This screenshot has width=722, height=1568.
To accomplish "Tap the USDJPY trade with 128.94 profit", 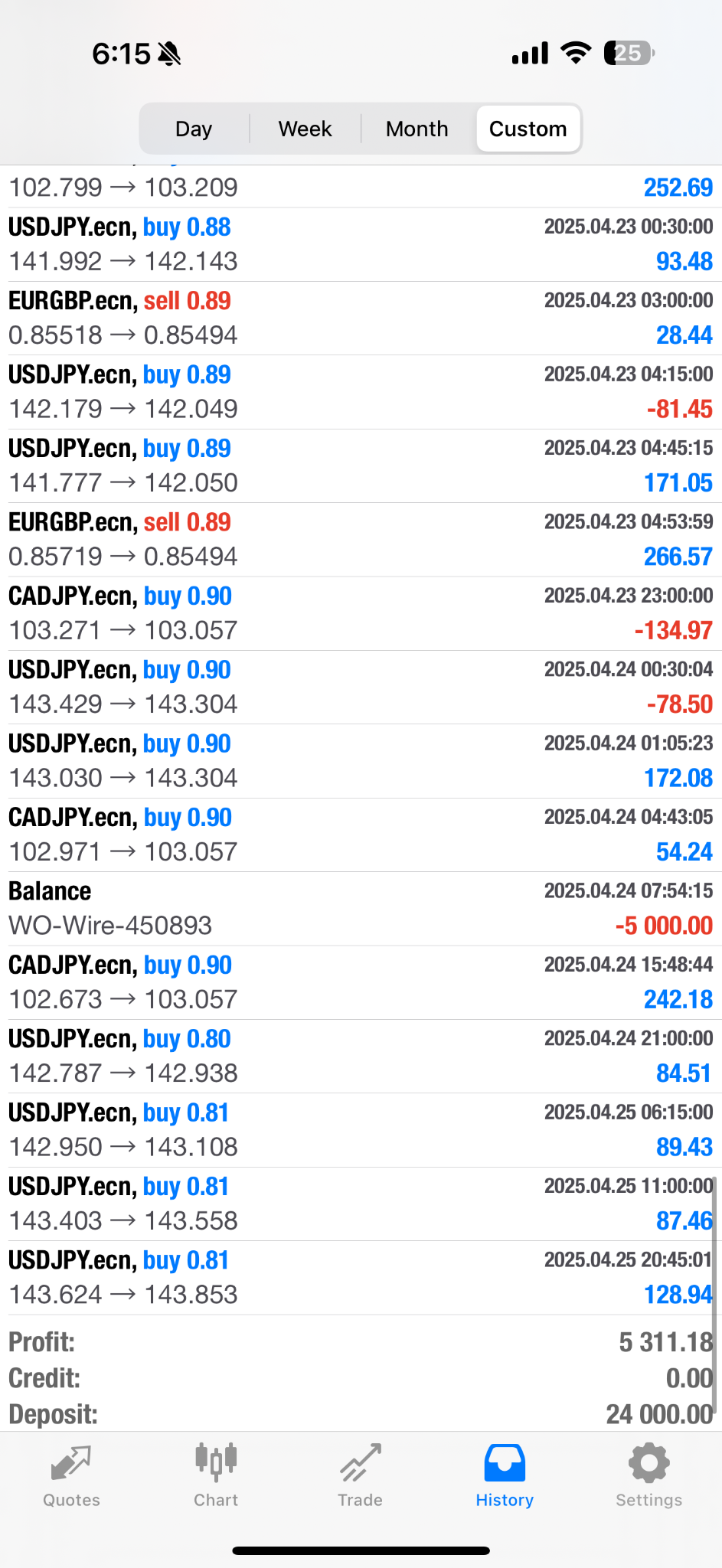I will 361,1278.
